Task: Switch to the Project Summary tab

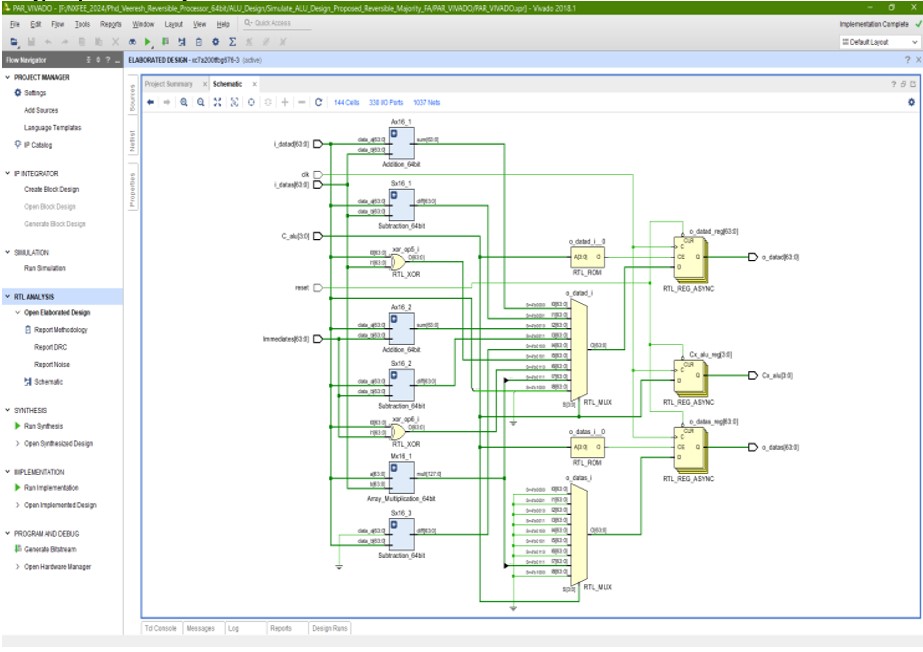Action: tap(168, 84)
